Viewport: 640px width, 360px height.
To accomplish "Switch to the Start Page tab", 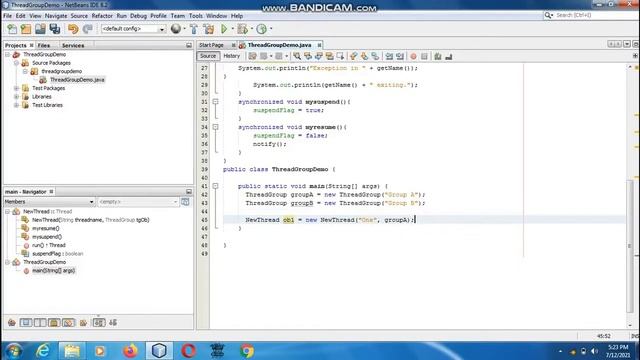I will pos(211,45).
